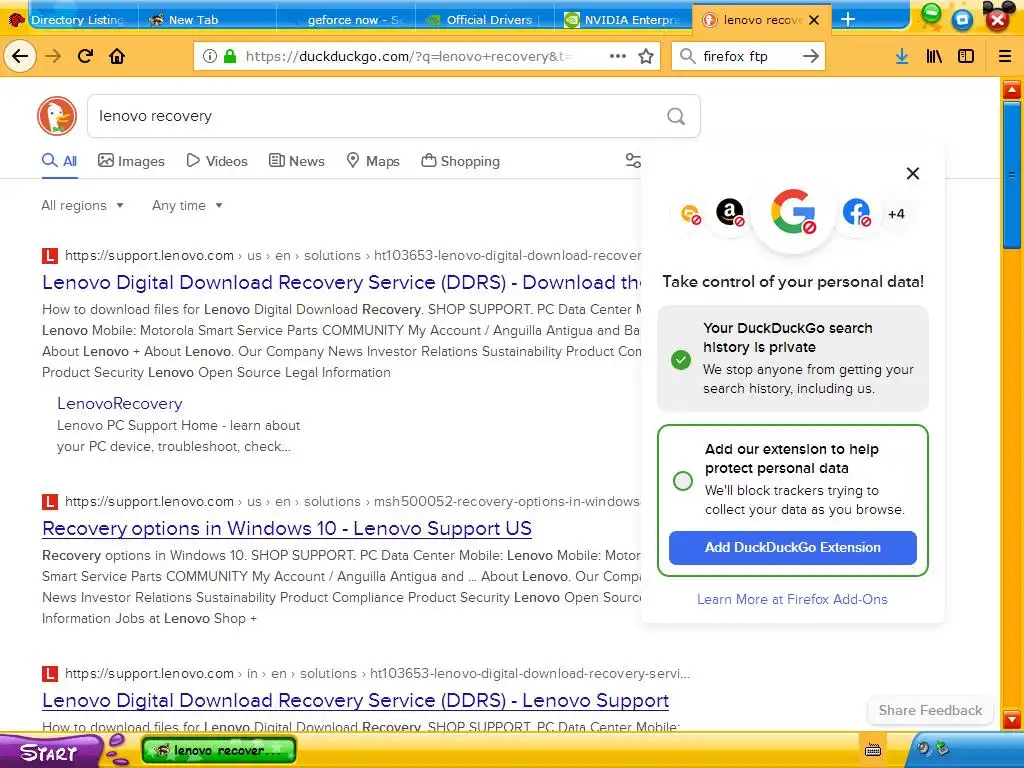Switch to the NVIDIA Enterprise tab
The image size is (1024, 768).
(623, 20)
